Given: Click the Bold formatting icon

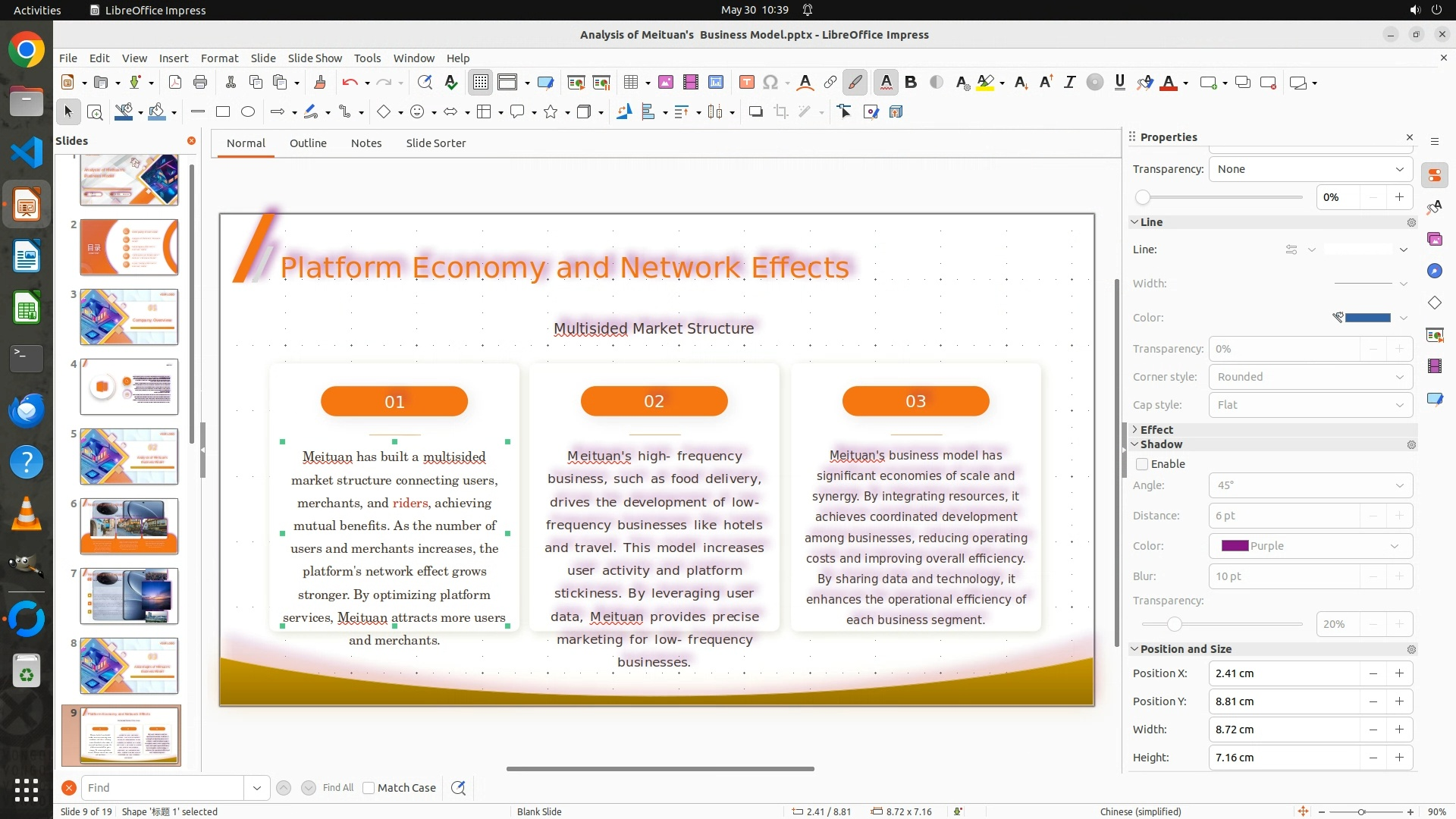Looking at the screenshot, I should tap(911, 83).
